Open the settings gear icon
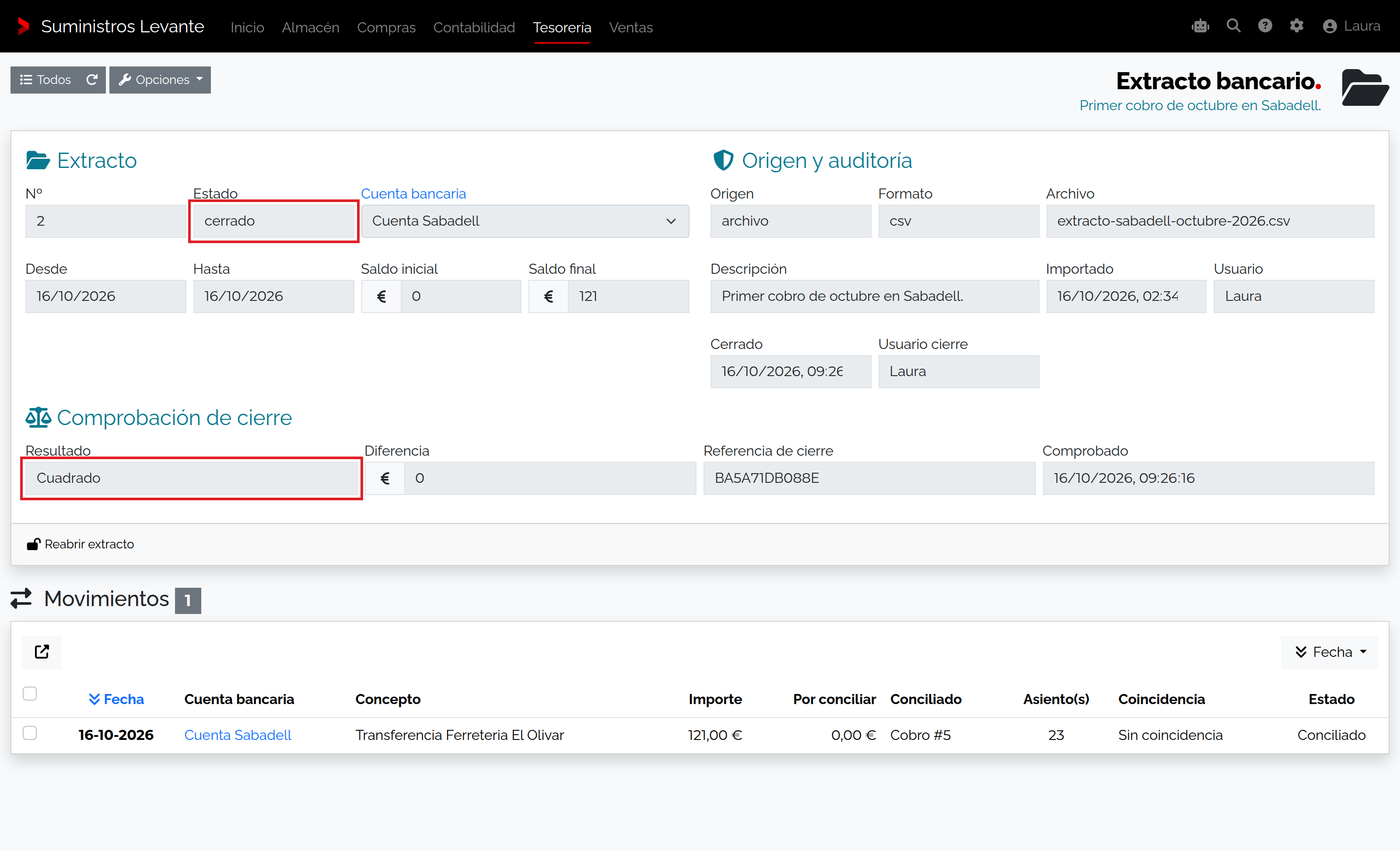Viewport: 1400px width, 851px height. click(1296, 26)
